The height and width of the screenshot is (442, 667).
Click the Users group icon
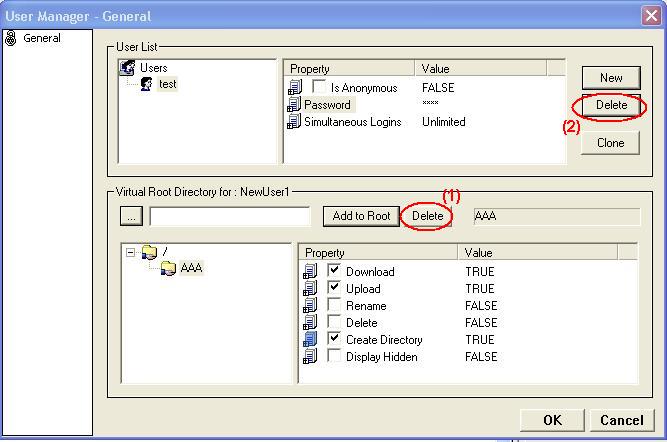[127, 68]
